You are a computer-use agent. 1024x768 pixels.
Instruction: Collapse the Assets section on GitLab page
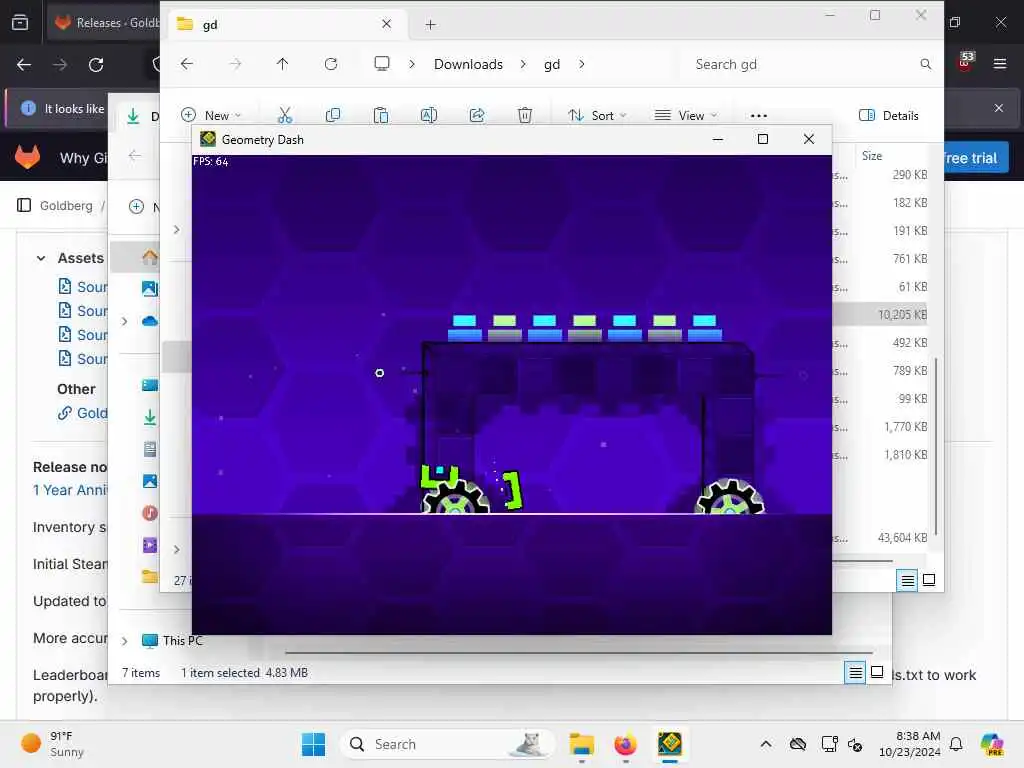pos(40,258)
